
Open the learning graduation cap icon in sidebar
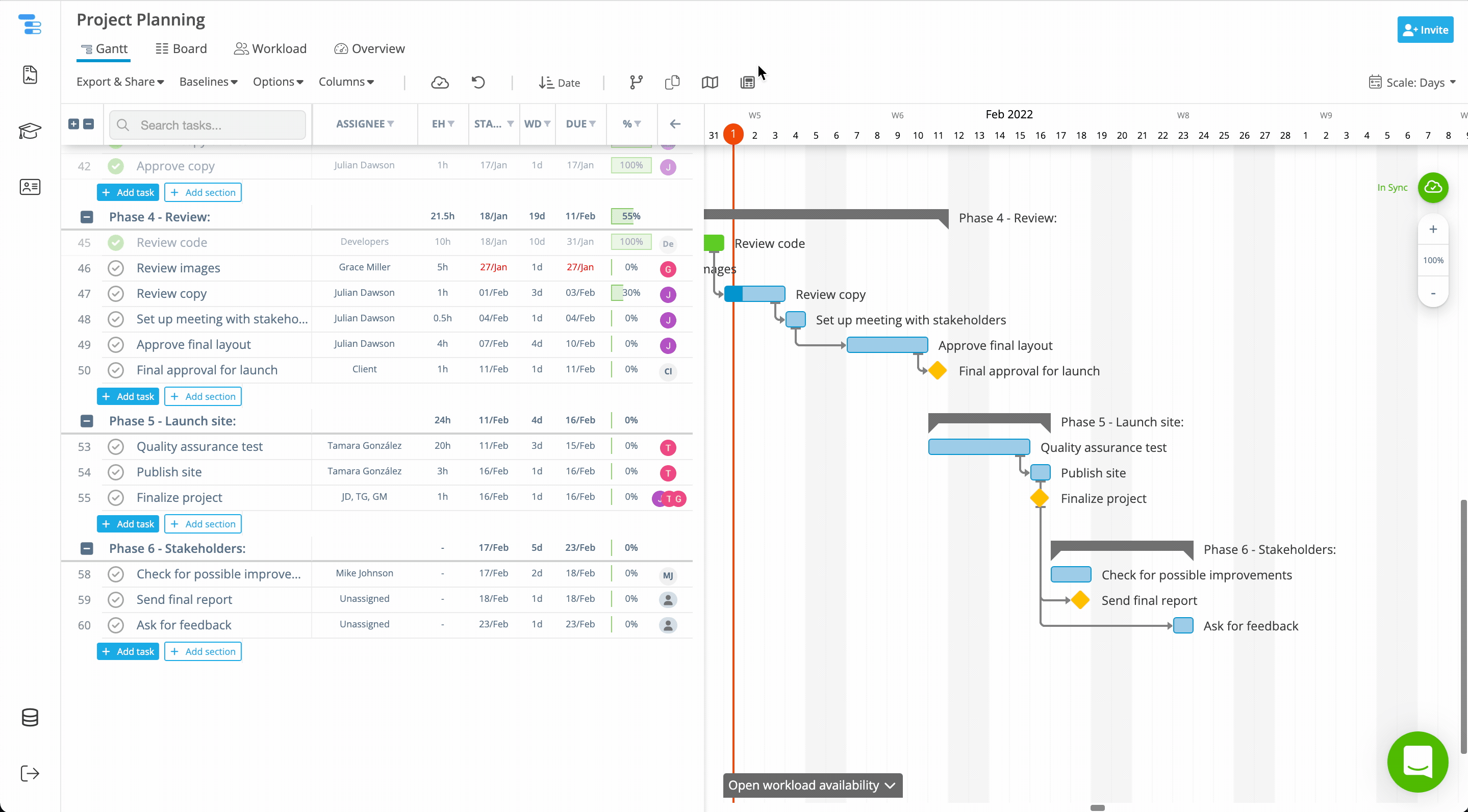point(30,131)
